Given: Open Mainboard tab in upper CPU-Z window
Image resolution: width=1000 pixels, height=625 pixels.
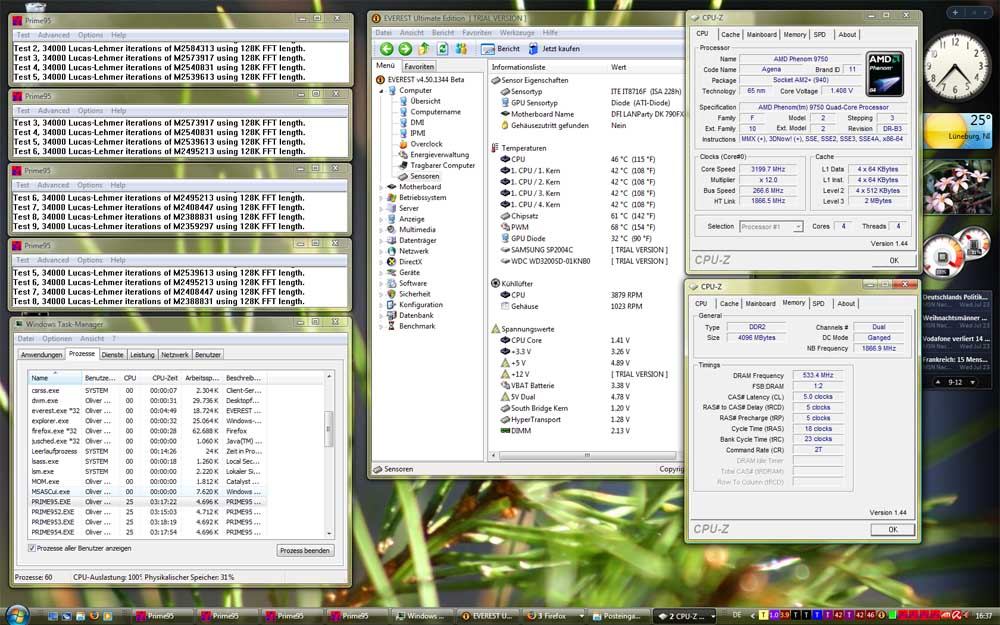Looking at the screenshot, I should coord(761,34).
